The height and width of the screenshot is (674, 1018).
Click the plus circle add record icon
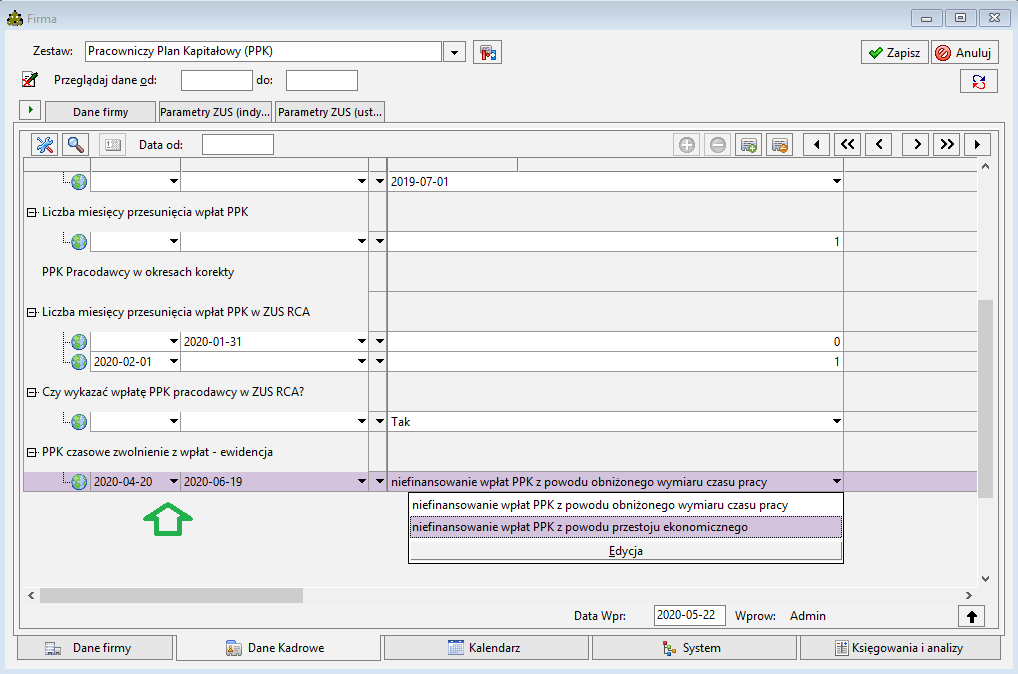point(687,144)
